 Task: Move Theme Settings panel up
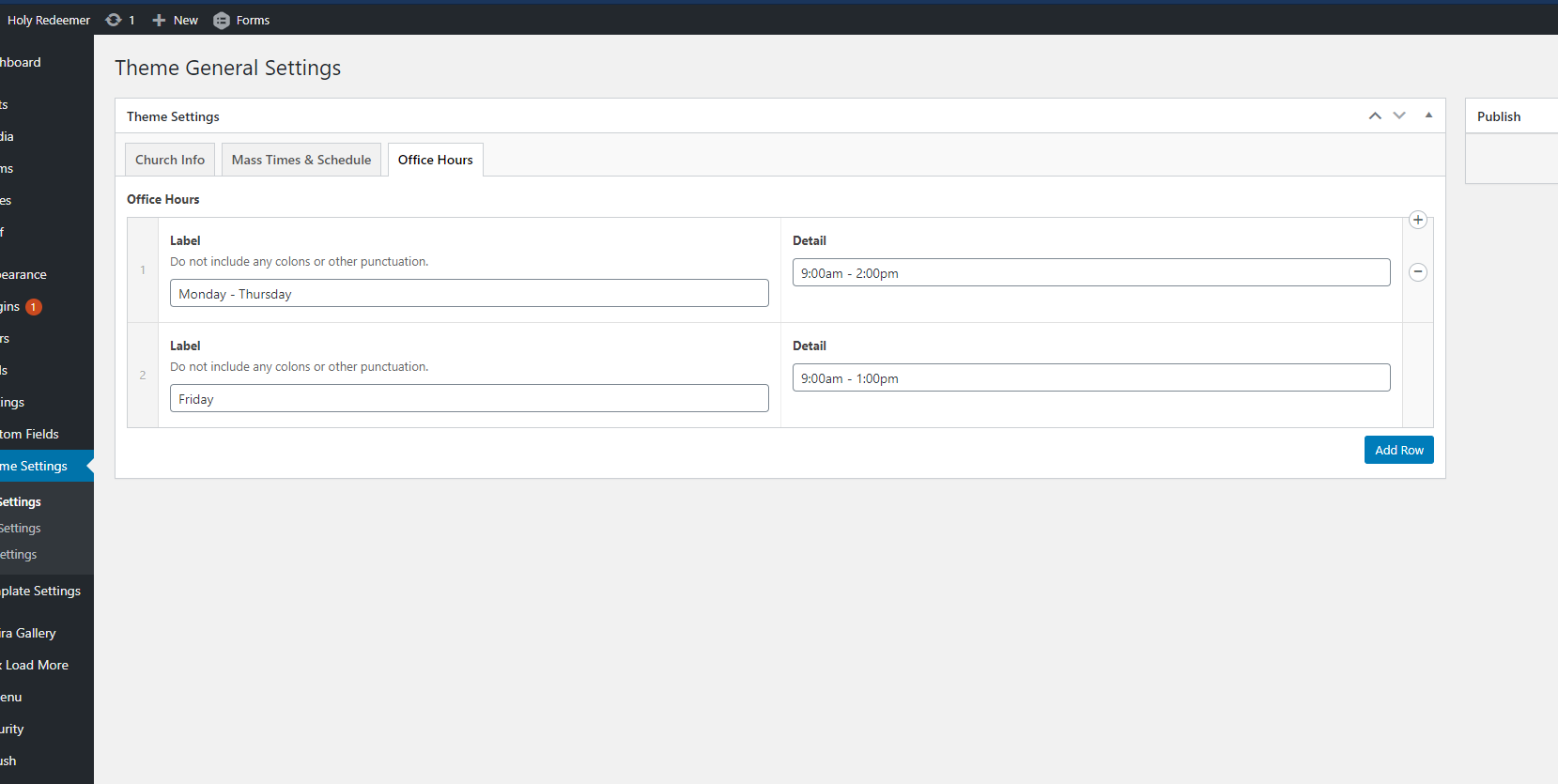tap(1375, 115)
